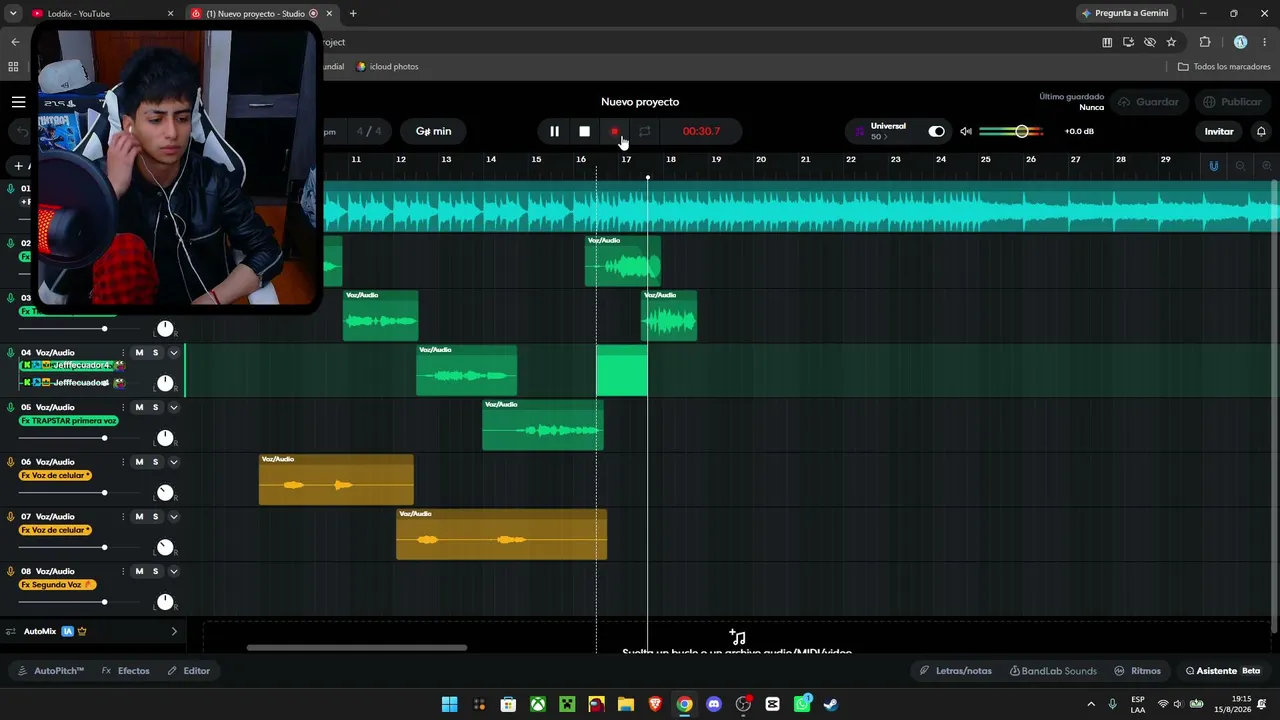This screenshot has width=1280, height=720.
Task: Pause playback with the pause button
Action: pyautogui.click(x=554, y=131)
